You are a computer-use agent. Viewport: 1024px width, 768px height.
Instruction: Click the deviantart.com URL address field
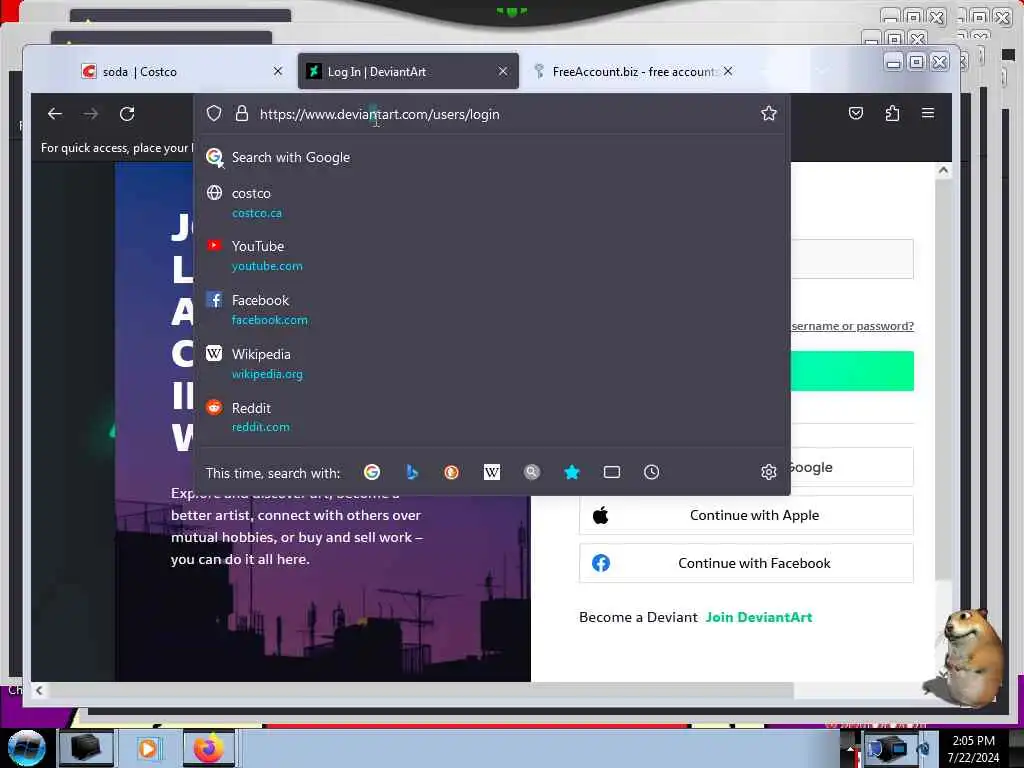pyautogui.click(x=503, y=114)
